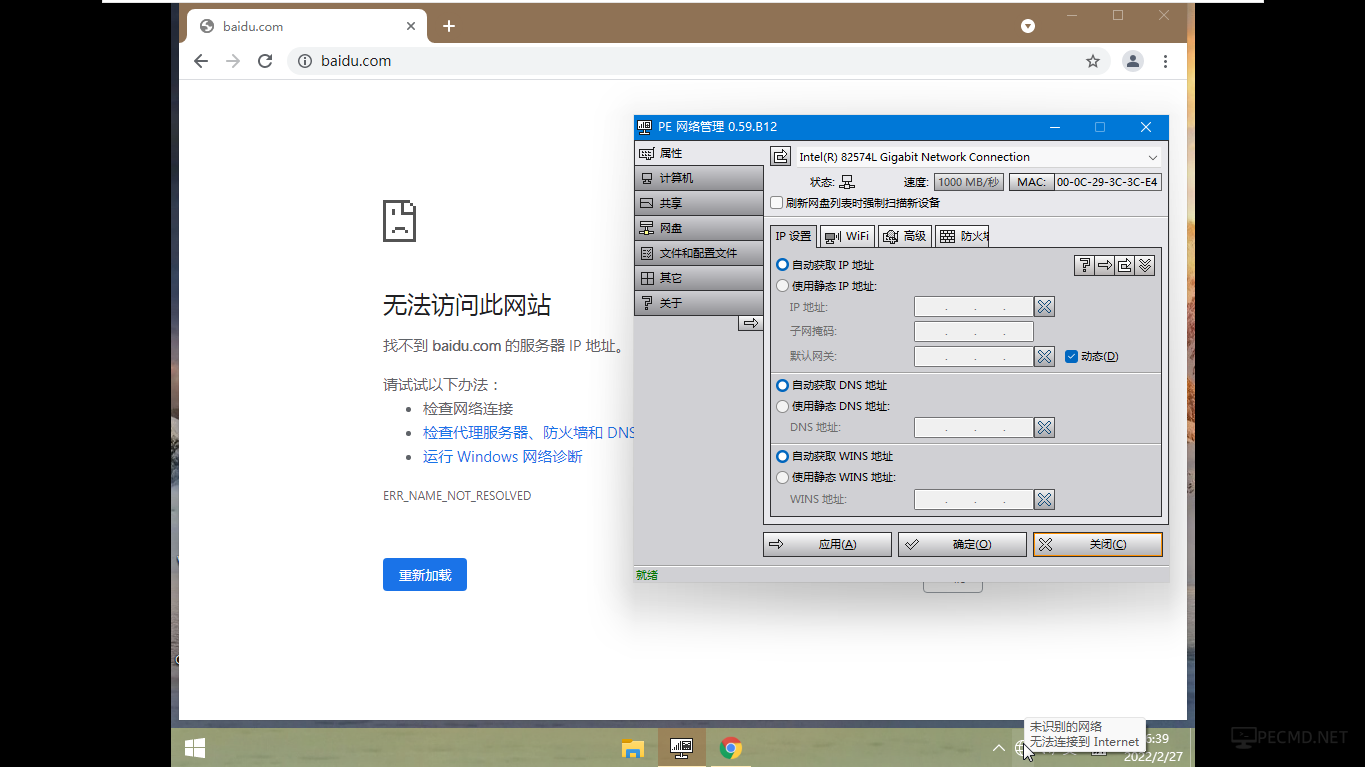Click the right arrow icon in IP settings toolbar
This screenshot has height=767, width=1365.
click(x=1105, y=265)
